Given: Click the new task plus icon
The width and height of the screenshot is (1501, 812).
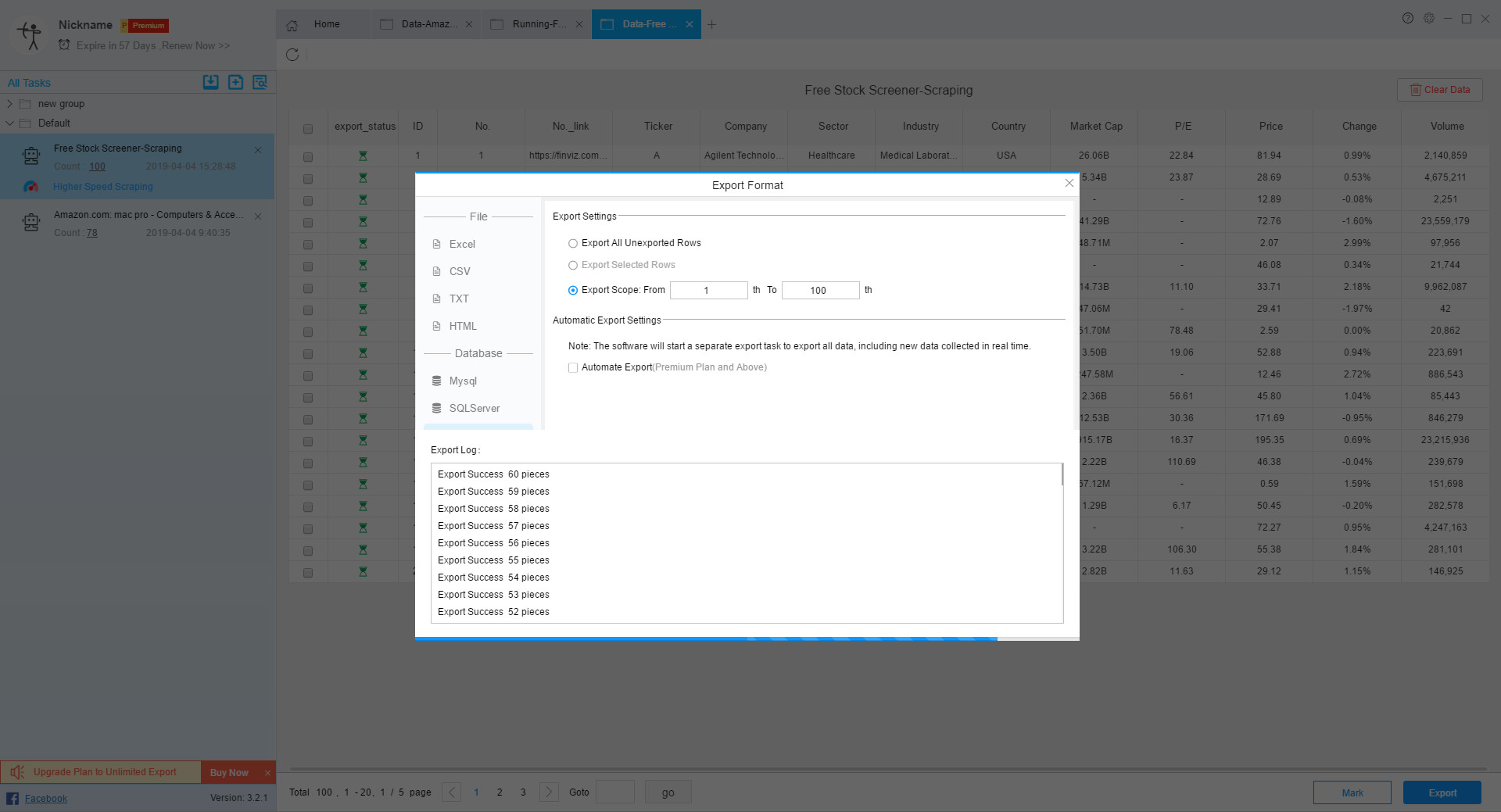Looking at the screenshot, I should pyautogui.click(x=235, y=82).
